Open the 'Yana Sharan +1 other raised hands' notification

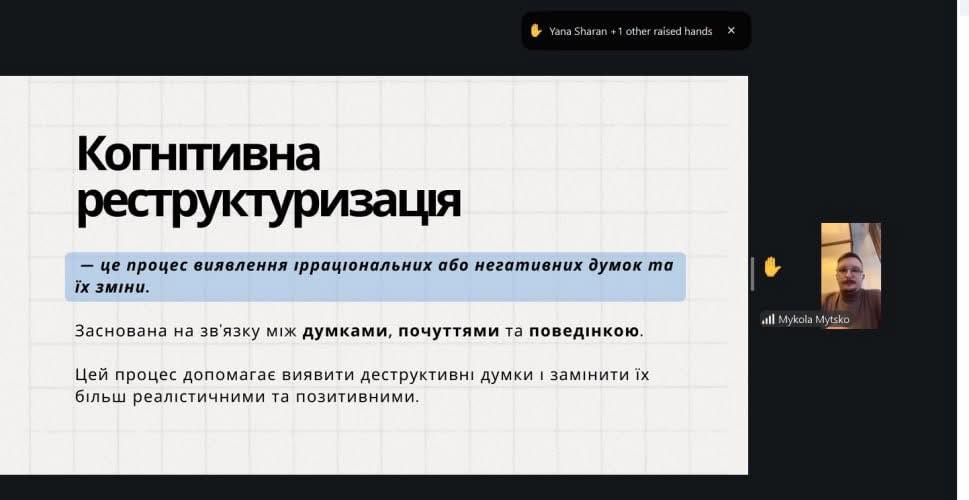click(x=630, y=31)
